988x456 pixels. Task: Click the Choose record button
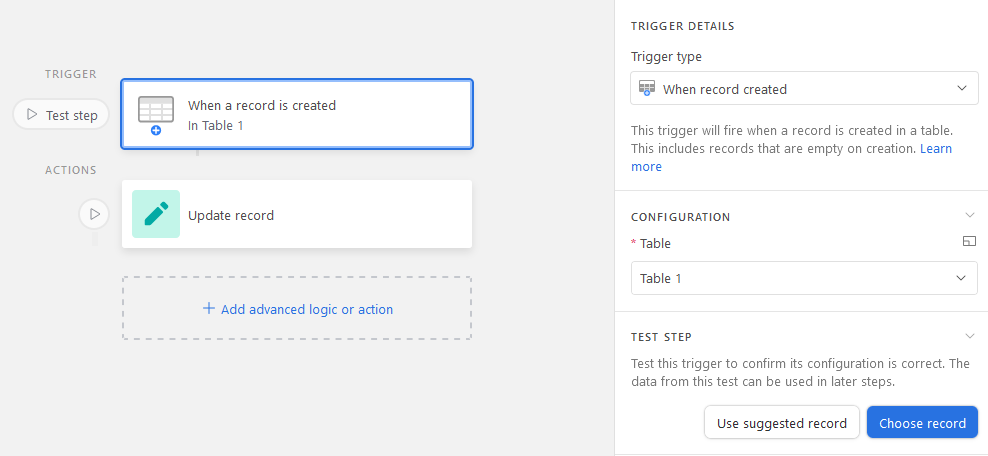922,423
